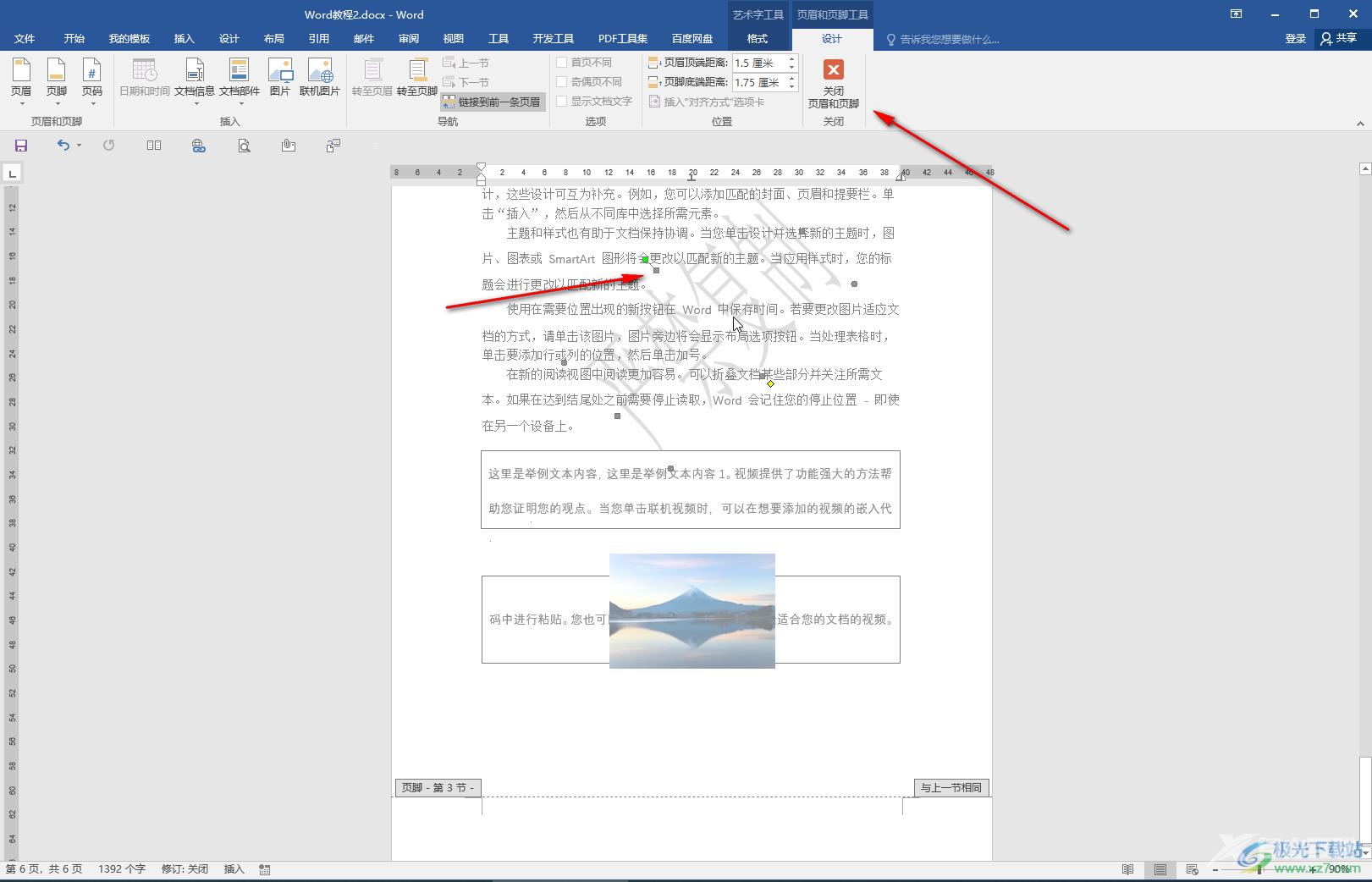Switch to the 开始 home tab
This screenshot has height=882, width=1372.
coord(74,39)
